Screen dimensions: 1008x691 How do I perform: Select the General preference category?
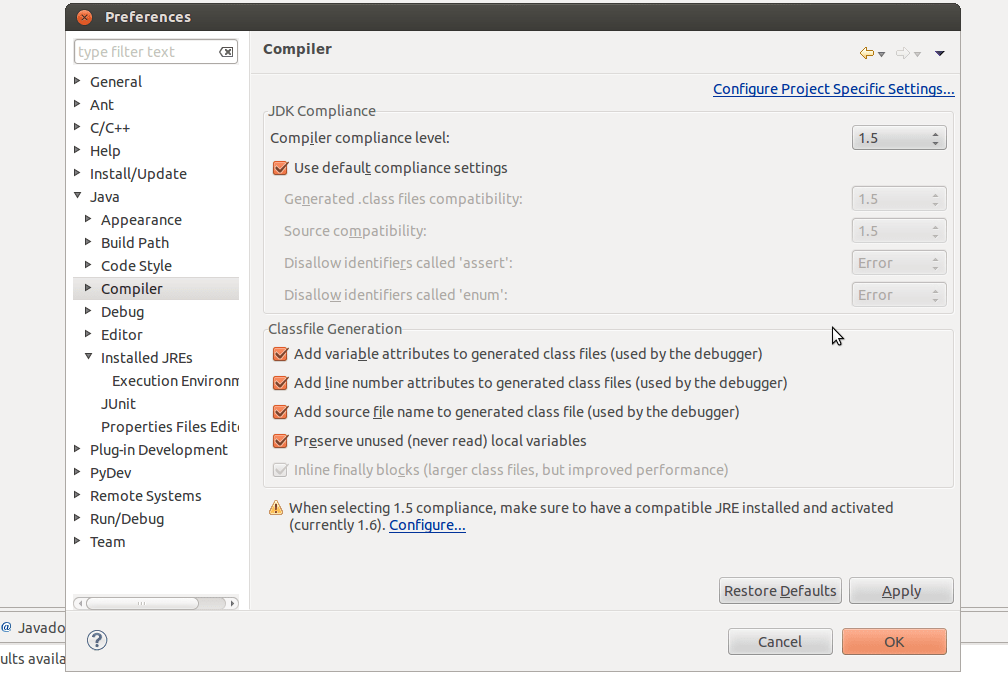pos(116,82)
